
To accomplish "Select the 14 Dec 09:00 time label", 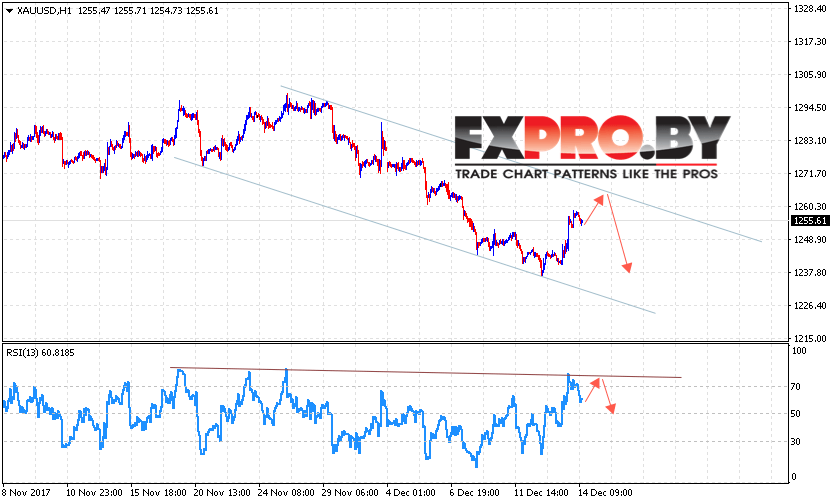I will click(x=606, y=493).
